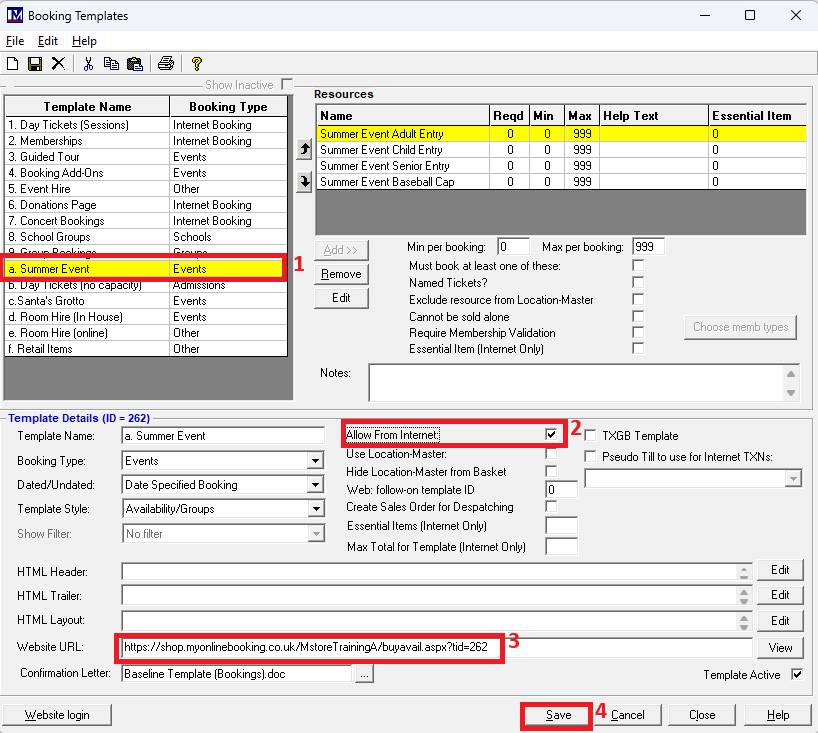Open the Template Style dropdown
The height and width of the screenshot is (733, 818).
tap(315, 509)
